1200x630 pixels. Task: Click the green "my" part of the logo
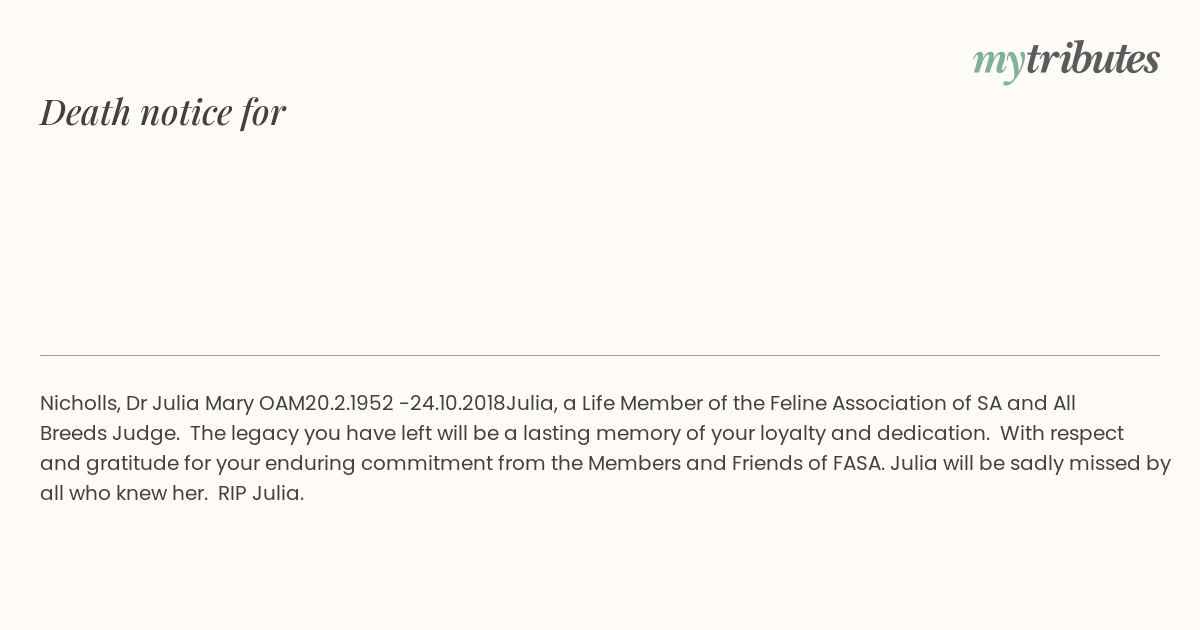(x=998, y=62)
